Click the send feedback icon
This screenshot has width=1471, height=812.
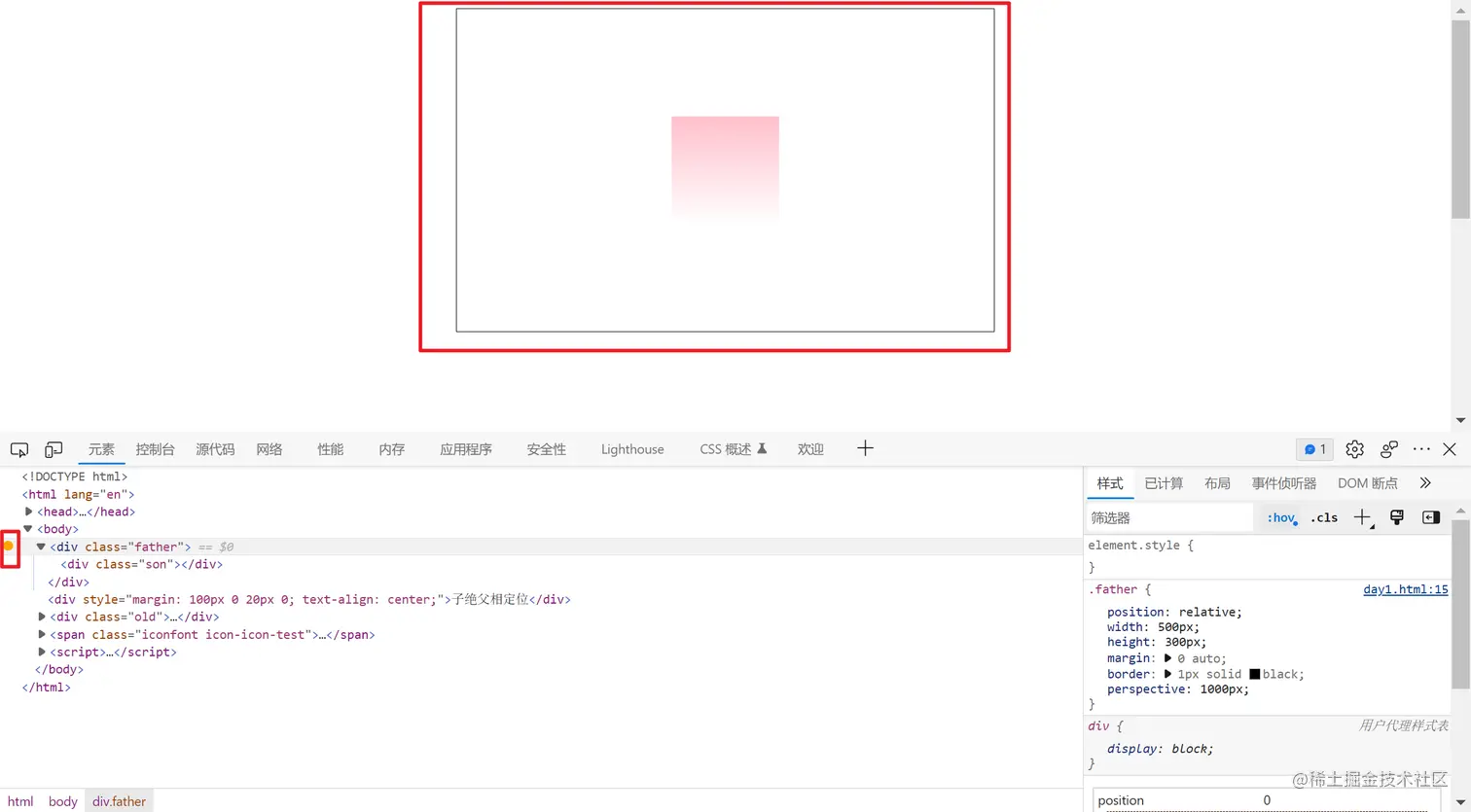coord(1389,449)
